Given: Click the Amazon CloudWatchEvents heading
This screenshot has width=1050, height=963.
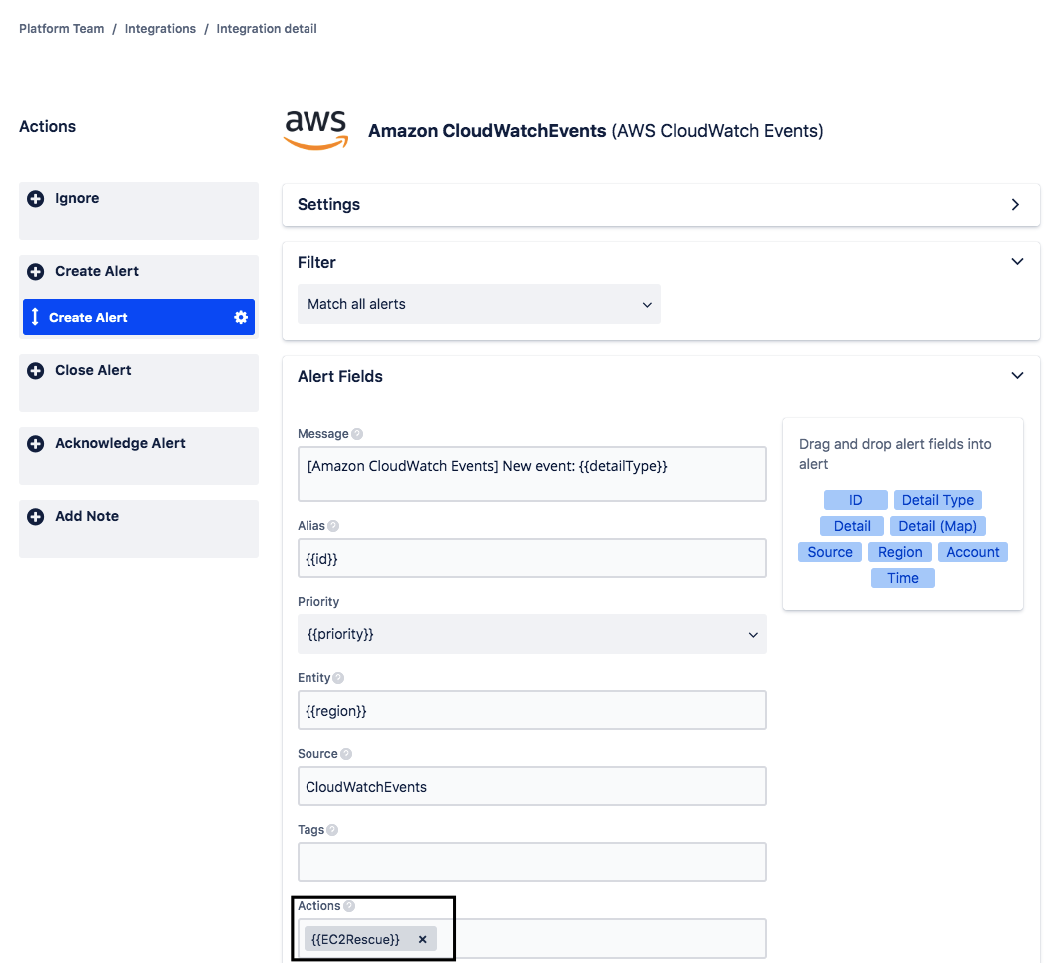Looking at the screenshot, I should point(487,131).
